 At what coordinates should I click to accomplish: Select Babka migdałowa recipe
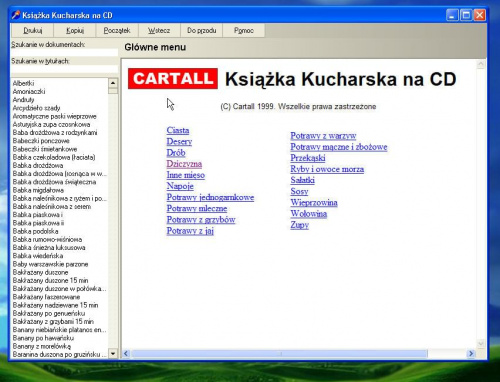(x=38, y=190)
